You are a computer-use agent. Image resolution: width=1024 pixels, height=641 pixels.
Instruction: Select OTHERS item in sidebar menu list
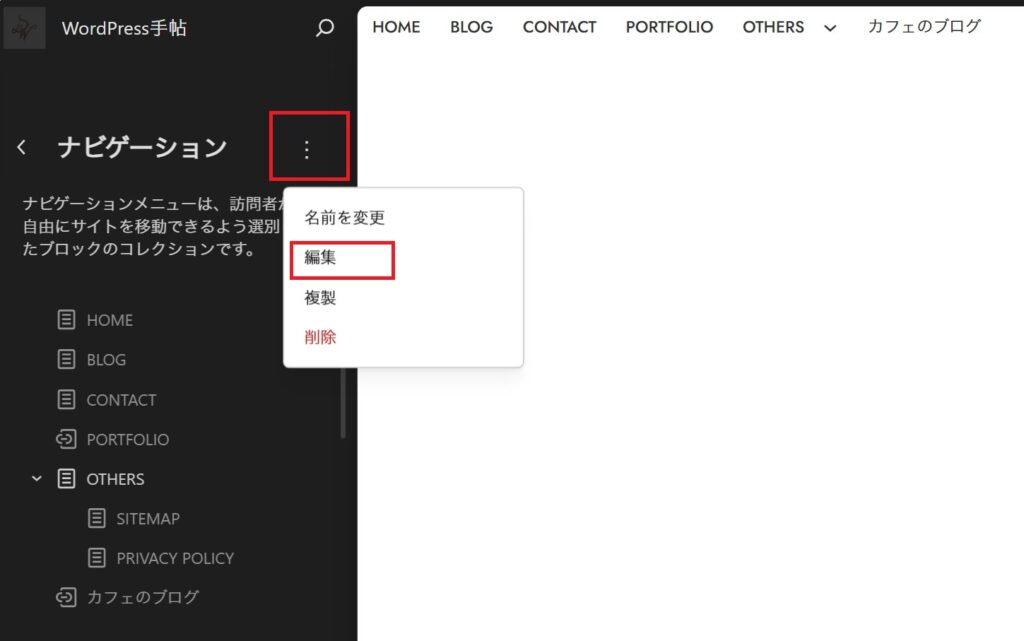pyautogui.click(x=116, y=479)
